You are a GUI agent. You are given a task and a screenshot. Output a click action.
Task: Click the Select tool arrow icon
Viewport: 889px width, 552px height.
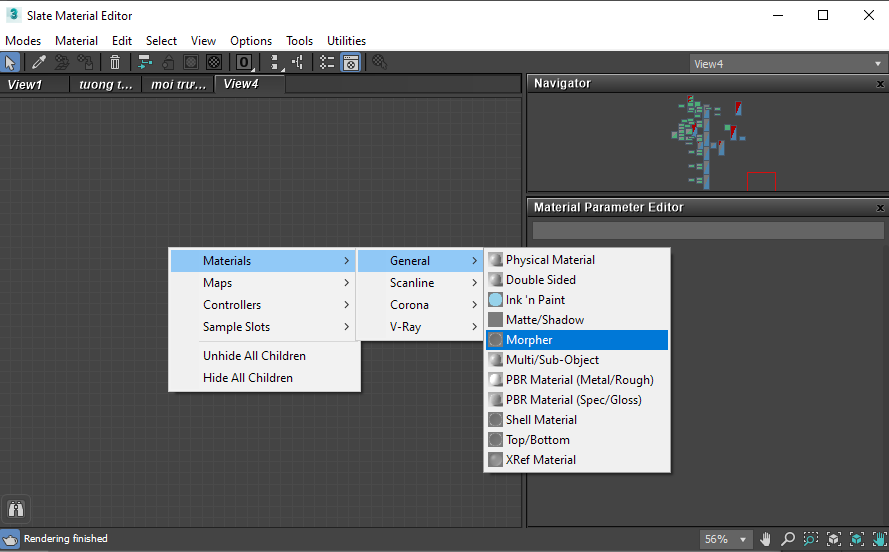(x=11, y=62)
